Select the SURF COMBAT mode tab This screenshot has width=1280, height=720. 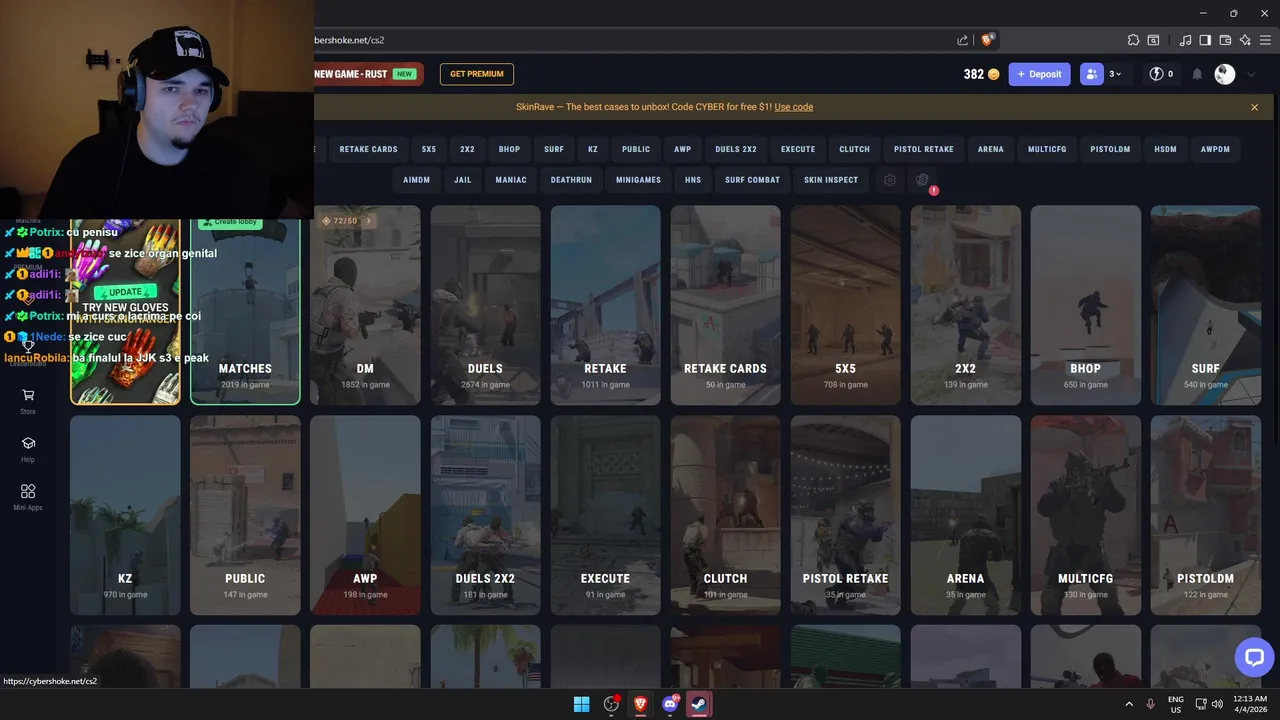[x=752, y=180]
